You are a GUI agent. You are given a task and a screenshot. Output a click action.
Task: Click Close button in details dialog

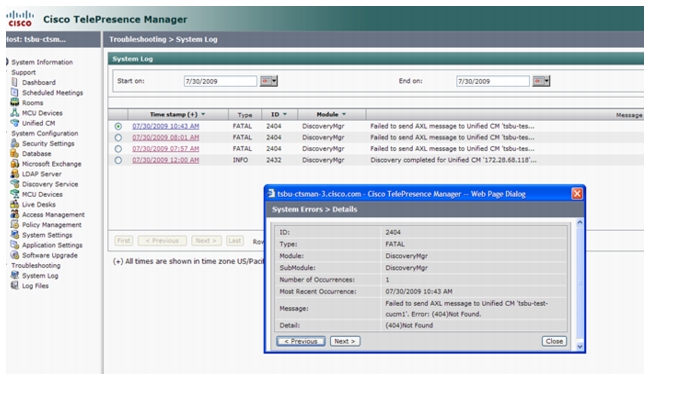(x=554, y=341)
